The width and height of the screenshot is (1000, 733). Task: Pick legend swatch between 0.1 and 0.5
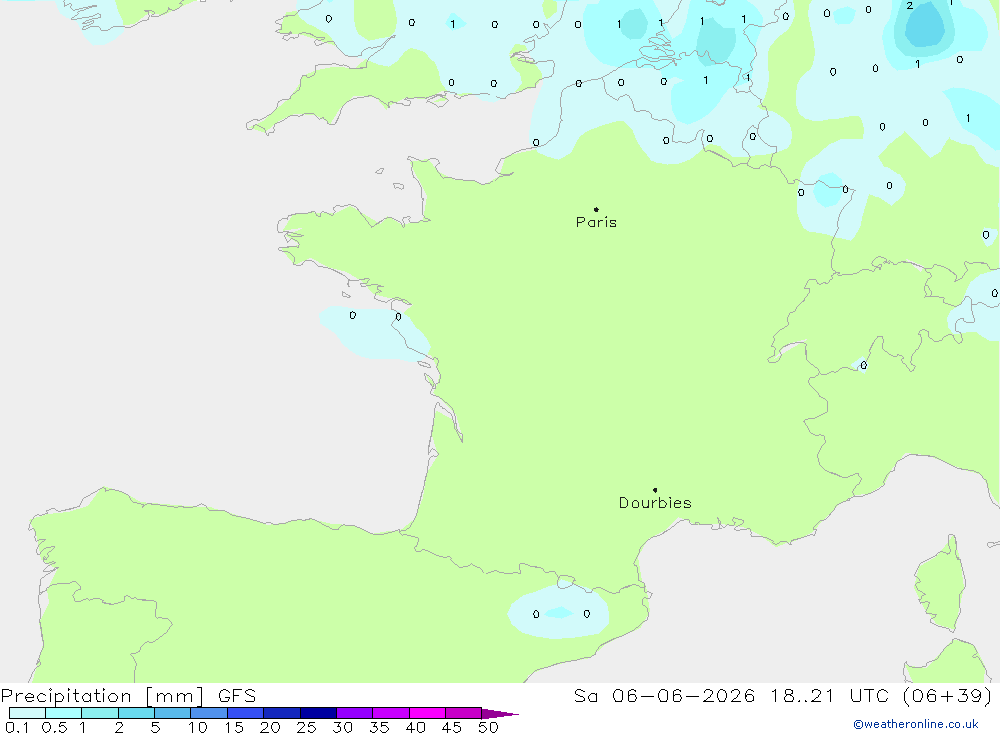(27, 713)
